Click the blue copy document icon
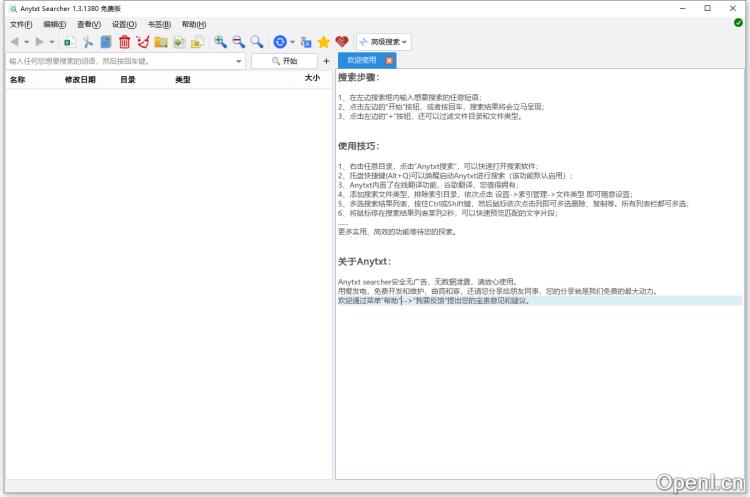This screenshot has height=497, width=750. pyautogui.click(x=106, y=42)
